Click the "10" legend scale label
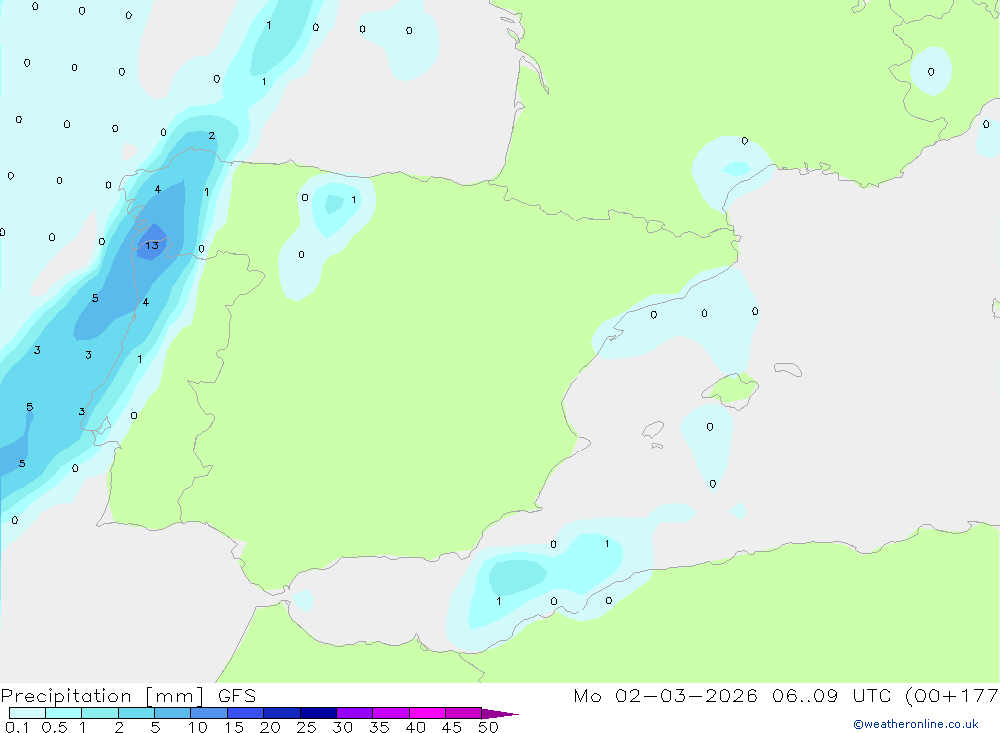This screenshot has width=1000, height=733. [198, 727]
